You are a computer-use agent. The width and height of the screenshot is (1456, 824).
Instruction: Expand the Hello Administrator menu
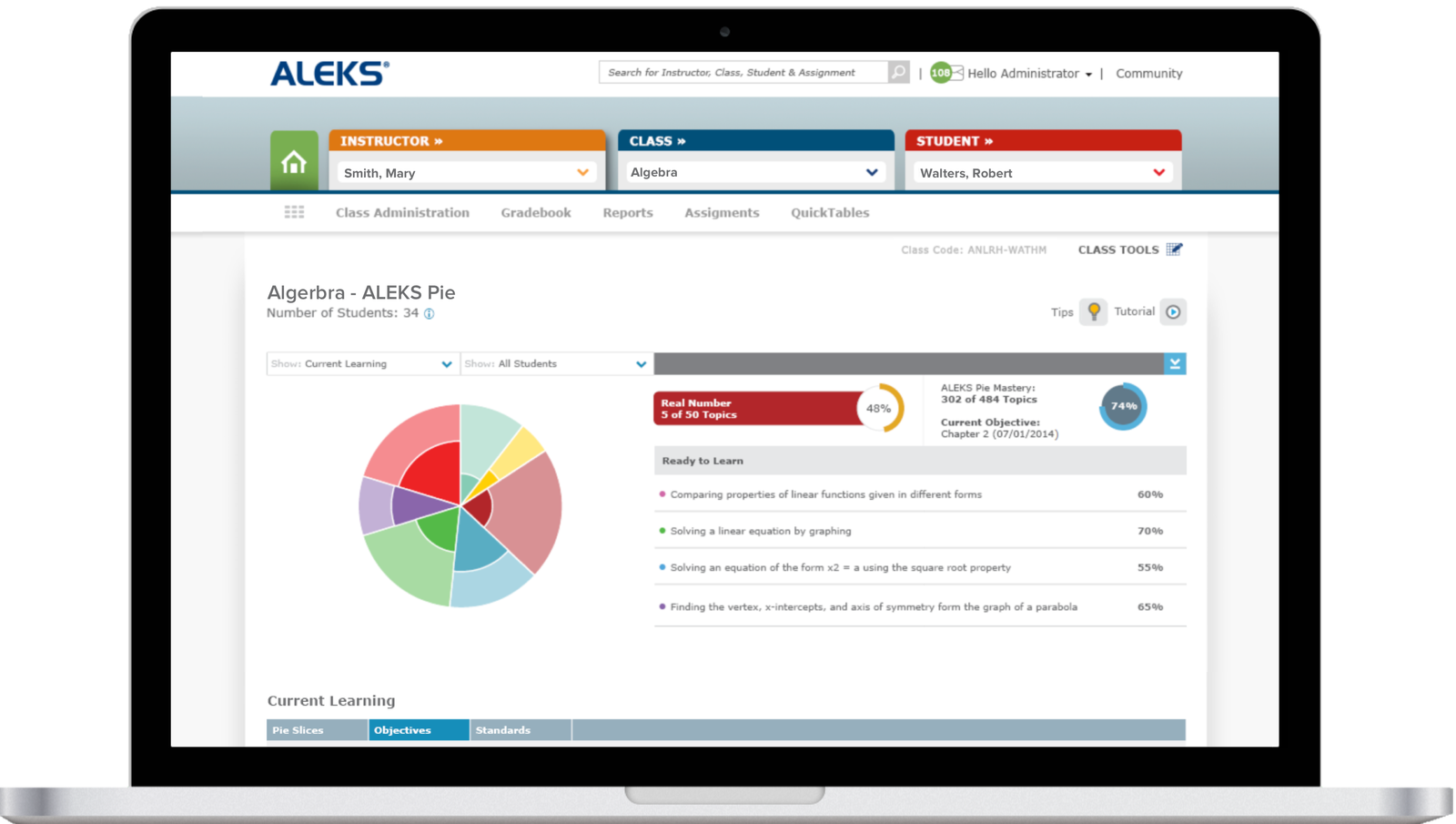click(x=1029, y=74)
